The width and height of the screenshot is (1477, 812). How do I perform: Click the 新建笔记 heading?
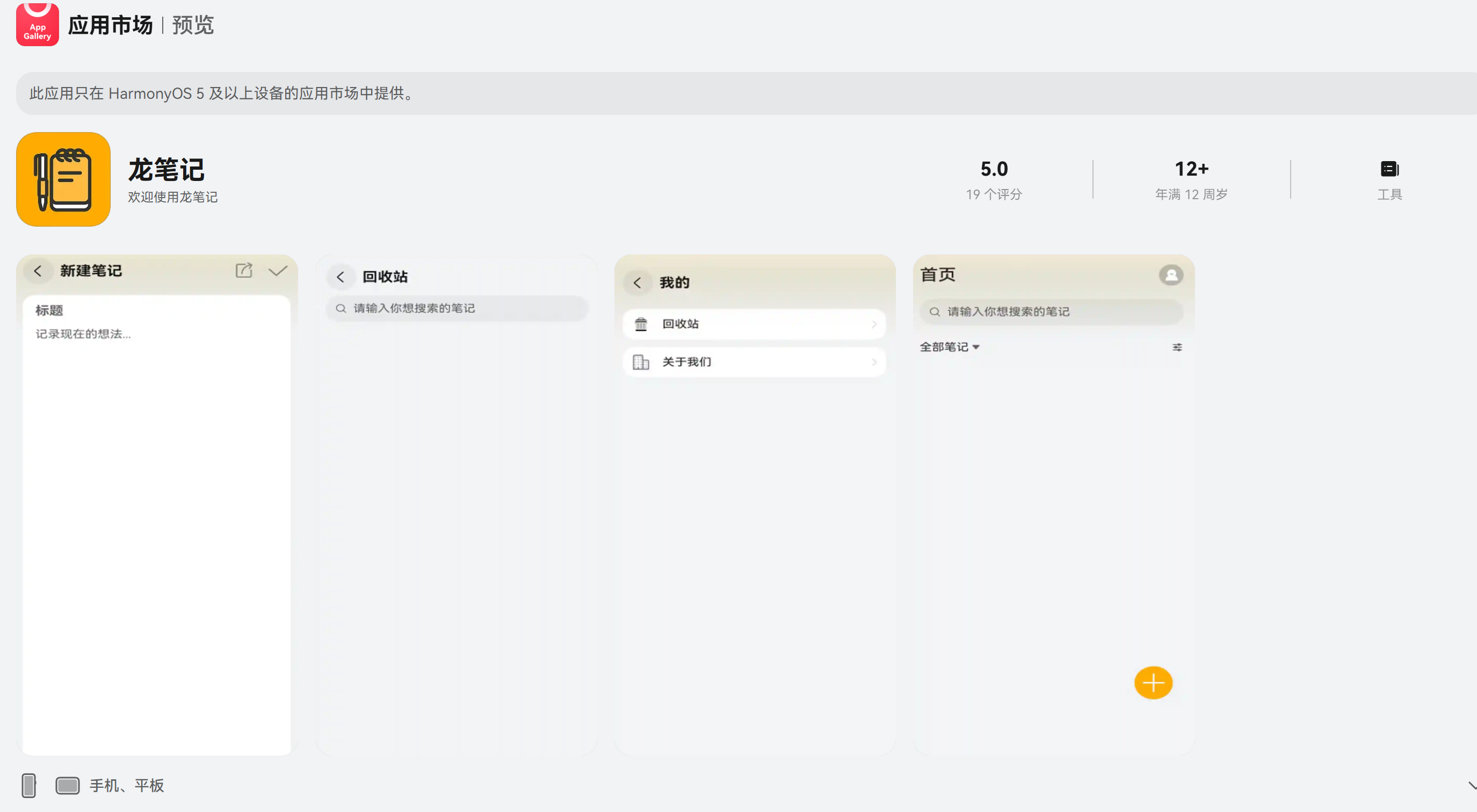pyautogui.click(x=91, y=271)
